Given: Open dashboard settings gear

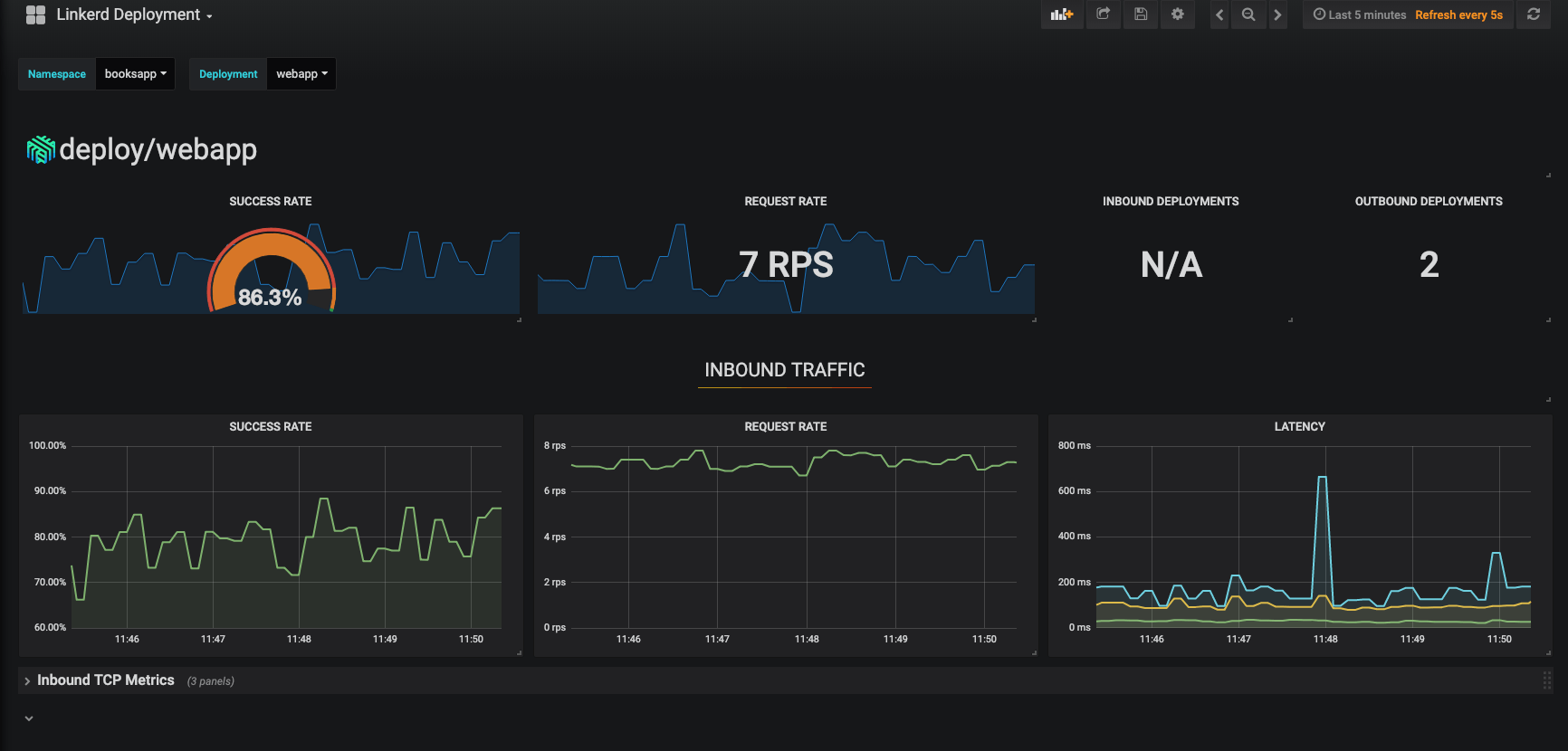Looking at the screenshot, I should tap(1178, 14).
